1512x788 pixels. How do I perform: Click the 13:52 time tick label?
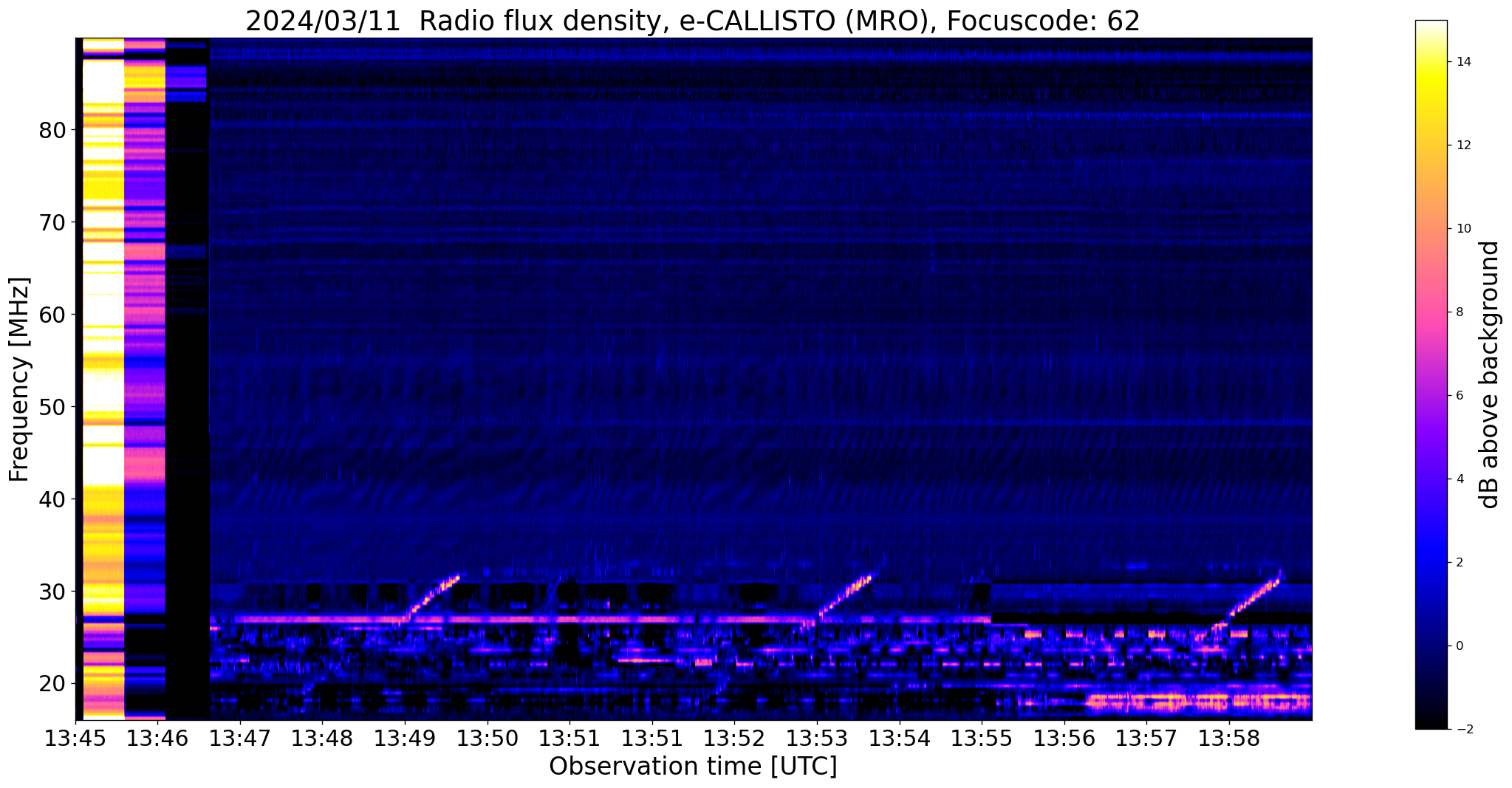point(734,739)
